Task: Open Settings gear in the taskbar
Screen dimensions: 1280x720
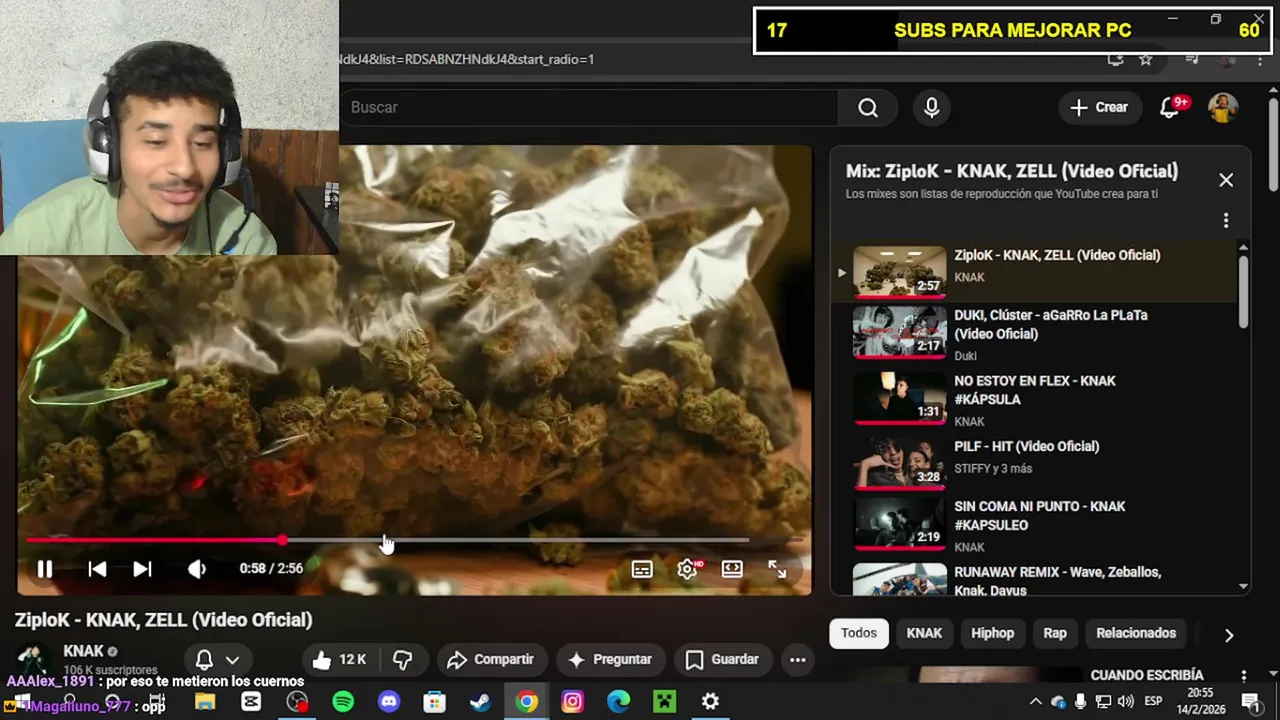Action: pyautogui.click(x=710, y=702)
